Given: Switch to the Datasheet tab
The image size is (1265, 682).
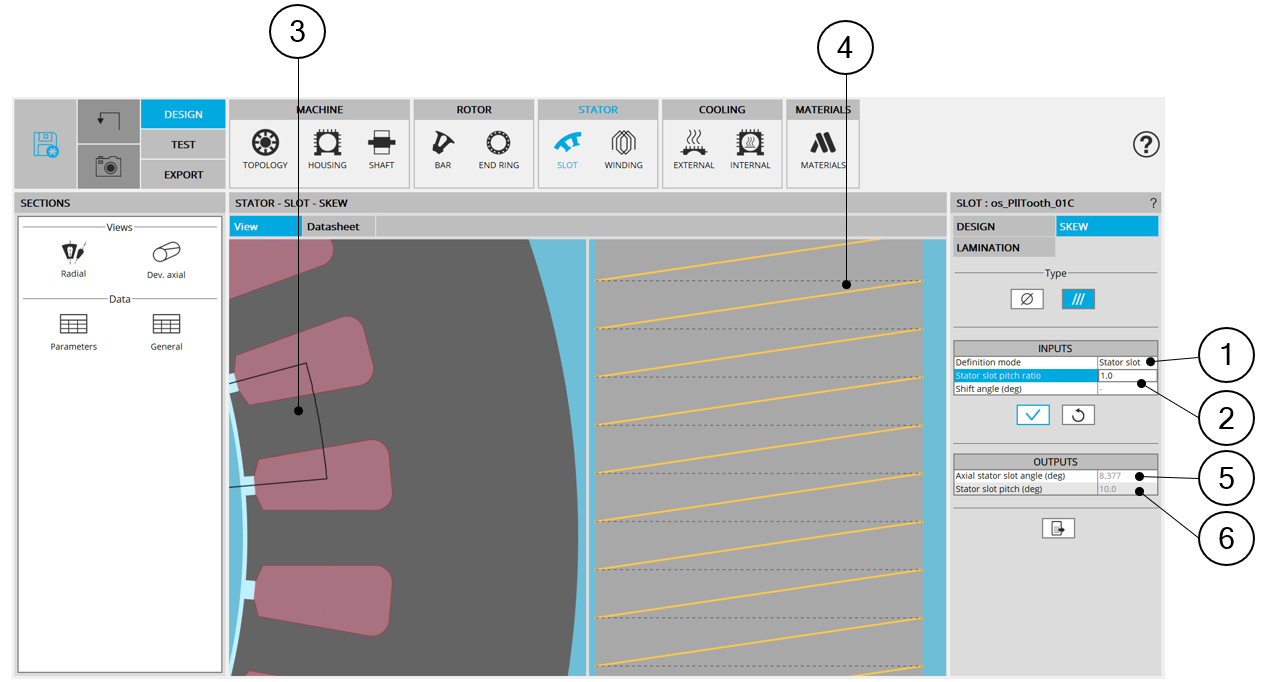Looking at the screenshot, I should 332,227.
